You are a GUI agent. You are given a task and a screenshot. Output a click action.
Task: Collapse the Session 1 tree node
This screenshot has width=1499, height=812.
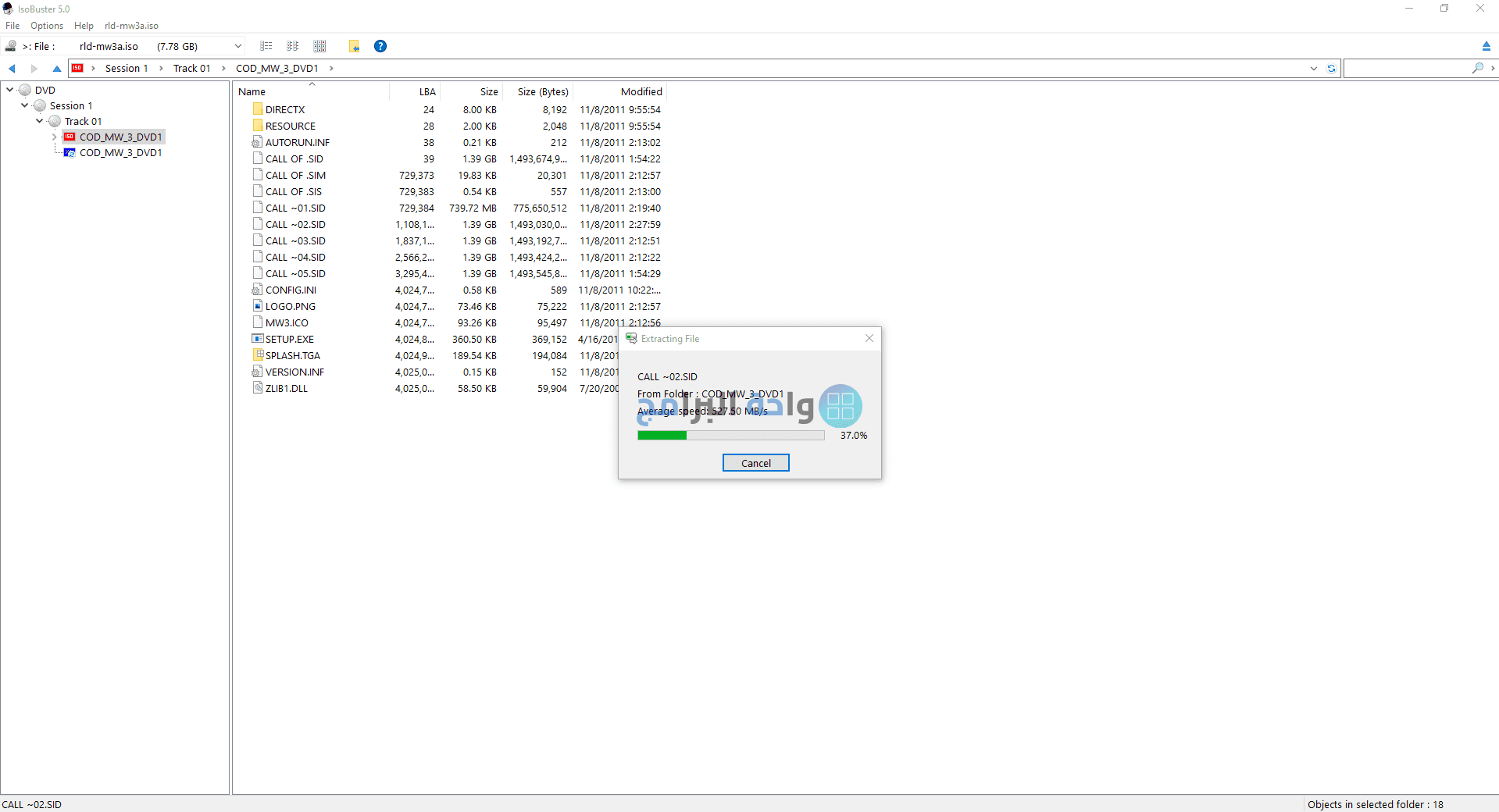24,105
